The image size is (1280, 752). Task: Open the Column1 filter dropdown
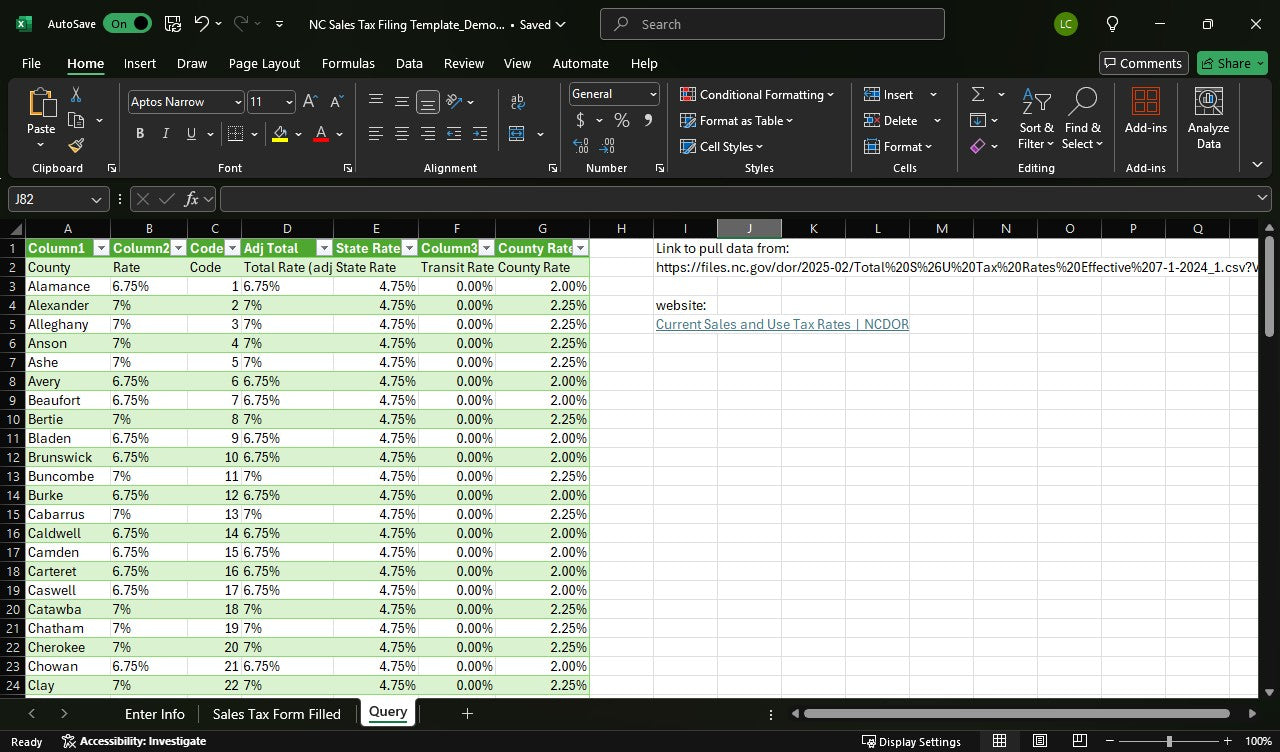100,248
